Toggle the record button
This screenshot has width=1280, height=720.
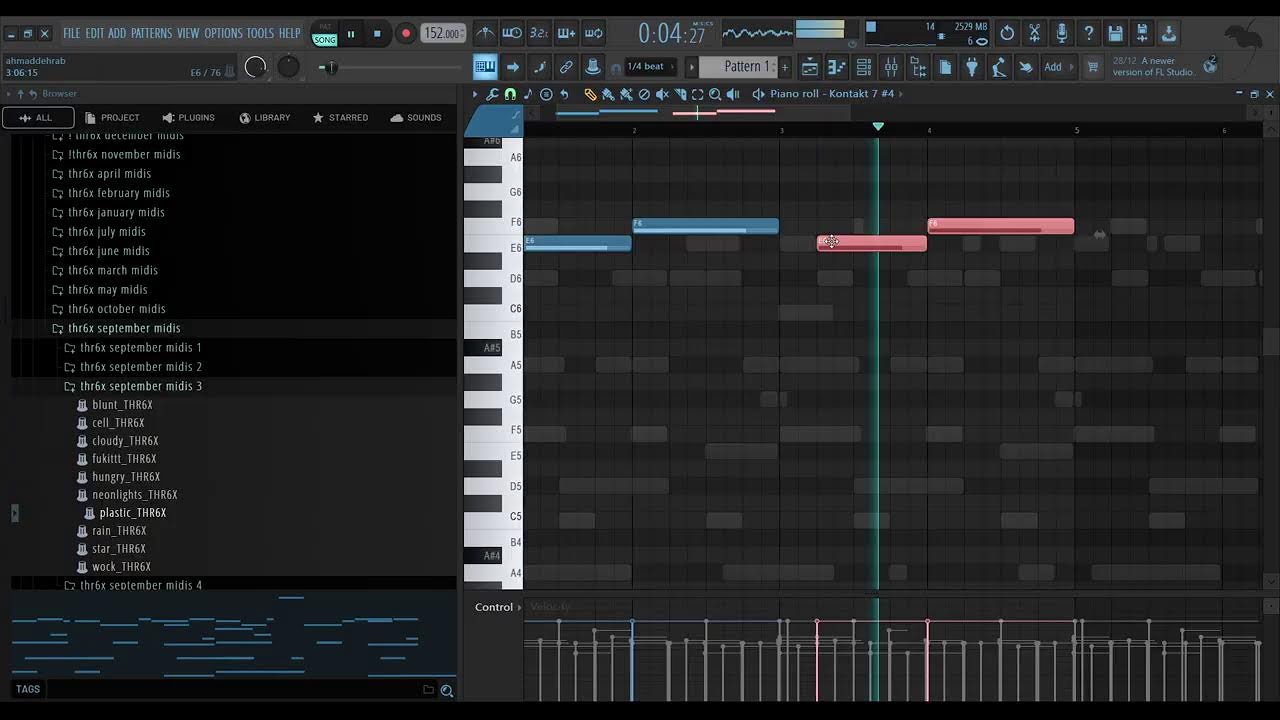coord(405,34)
